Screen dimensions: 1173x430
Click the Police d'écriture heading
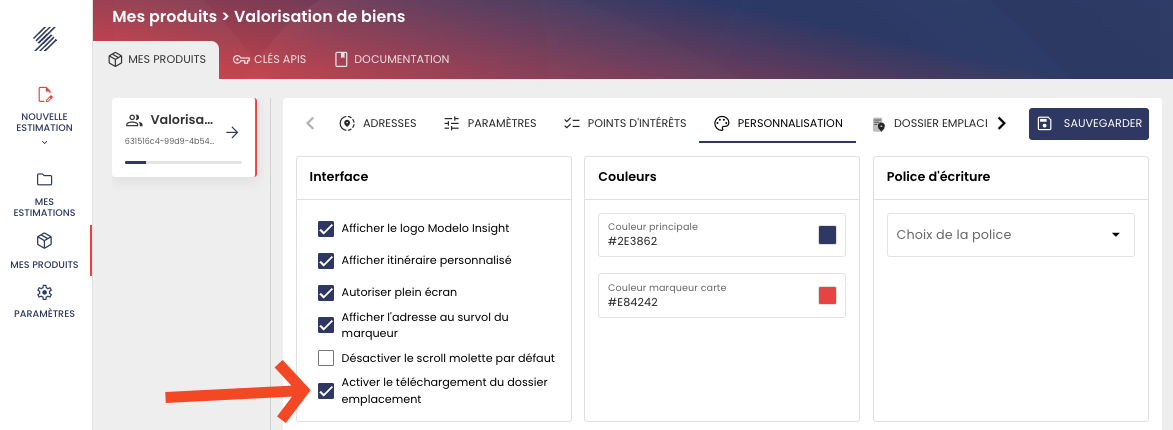[938, 176]
